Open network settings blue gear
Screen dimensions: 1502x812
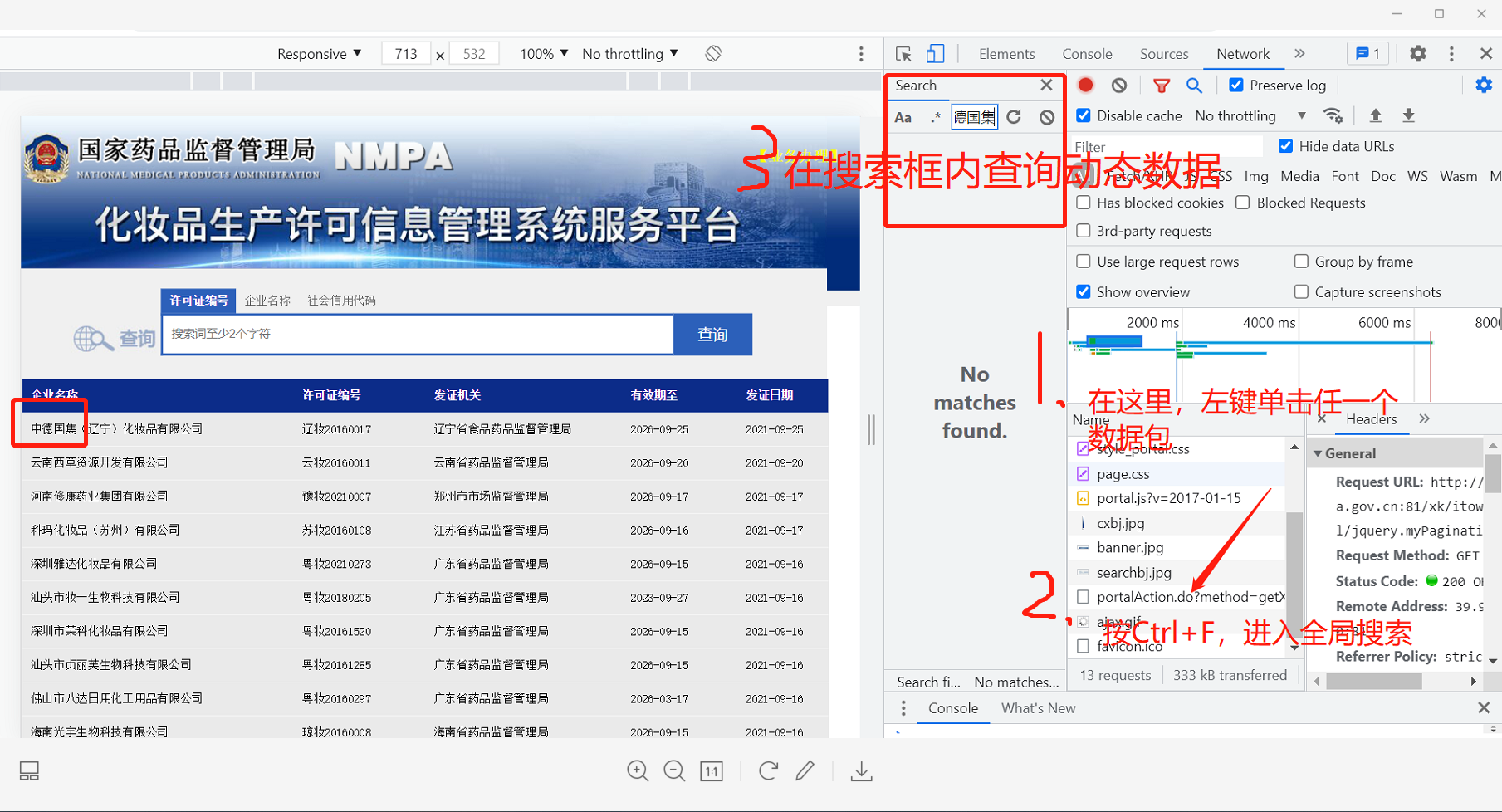pos(1484,85)
